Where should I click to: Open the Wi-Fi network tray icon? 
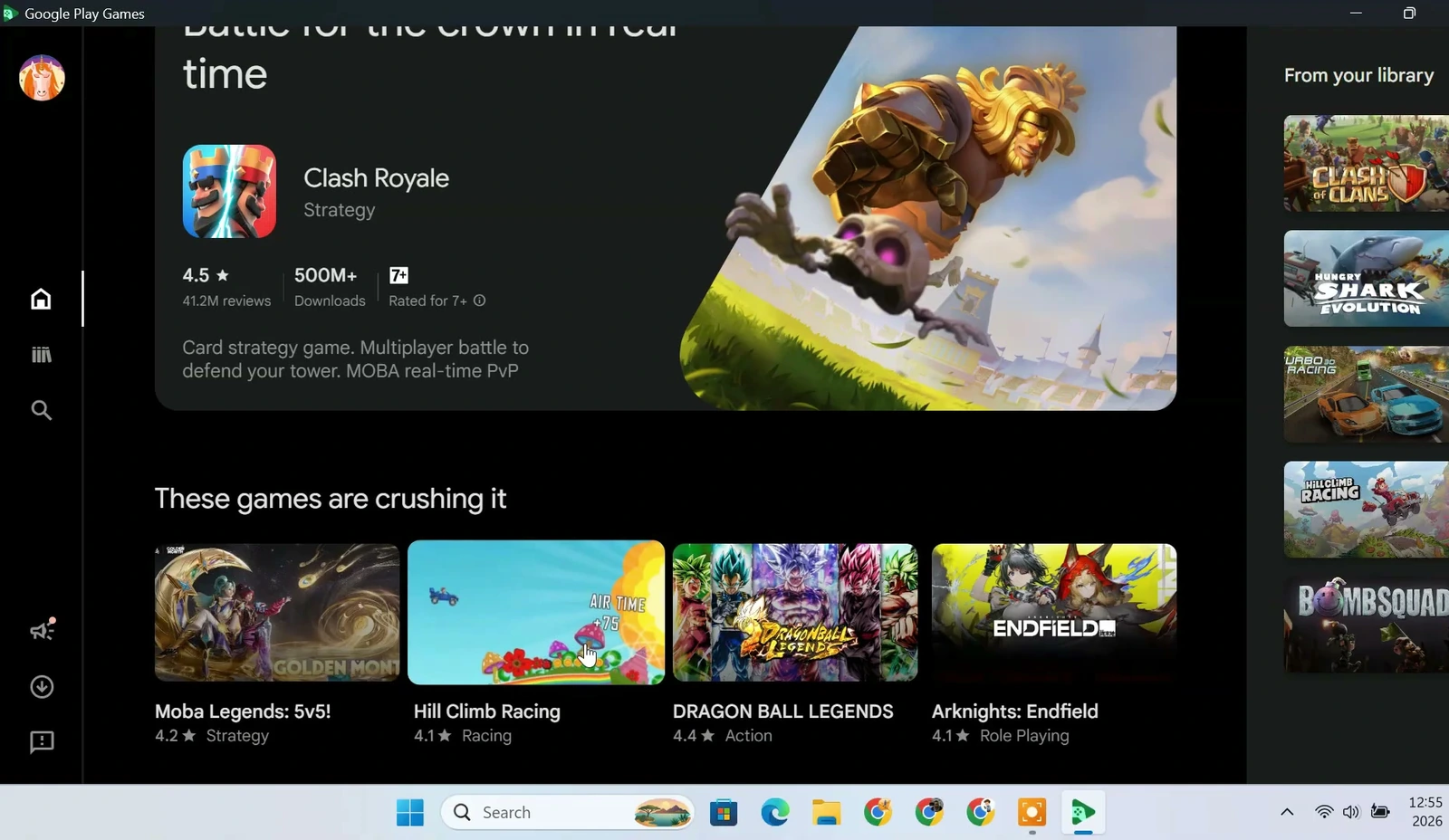[1324, 812]
